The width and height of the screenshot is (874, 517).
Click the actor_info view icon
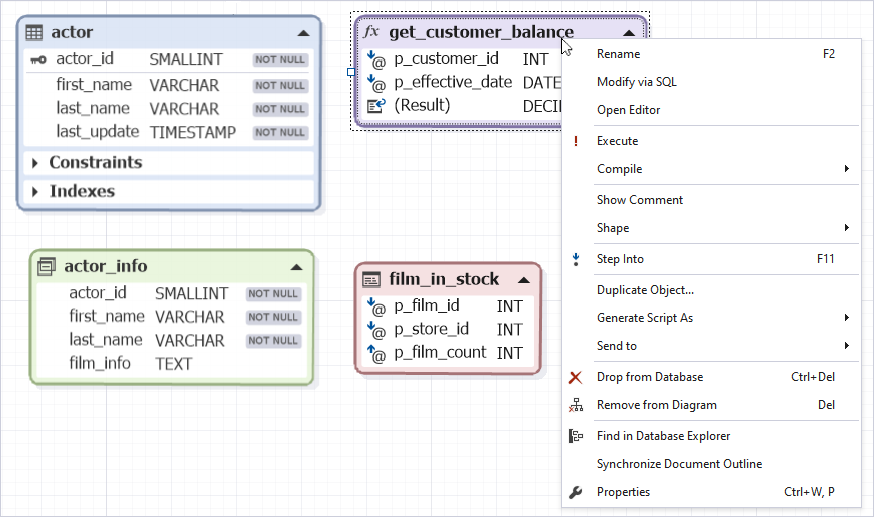click(46, 267)
